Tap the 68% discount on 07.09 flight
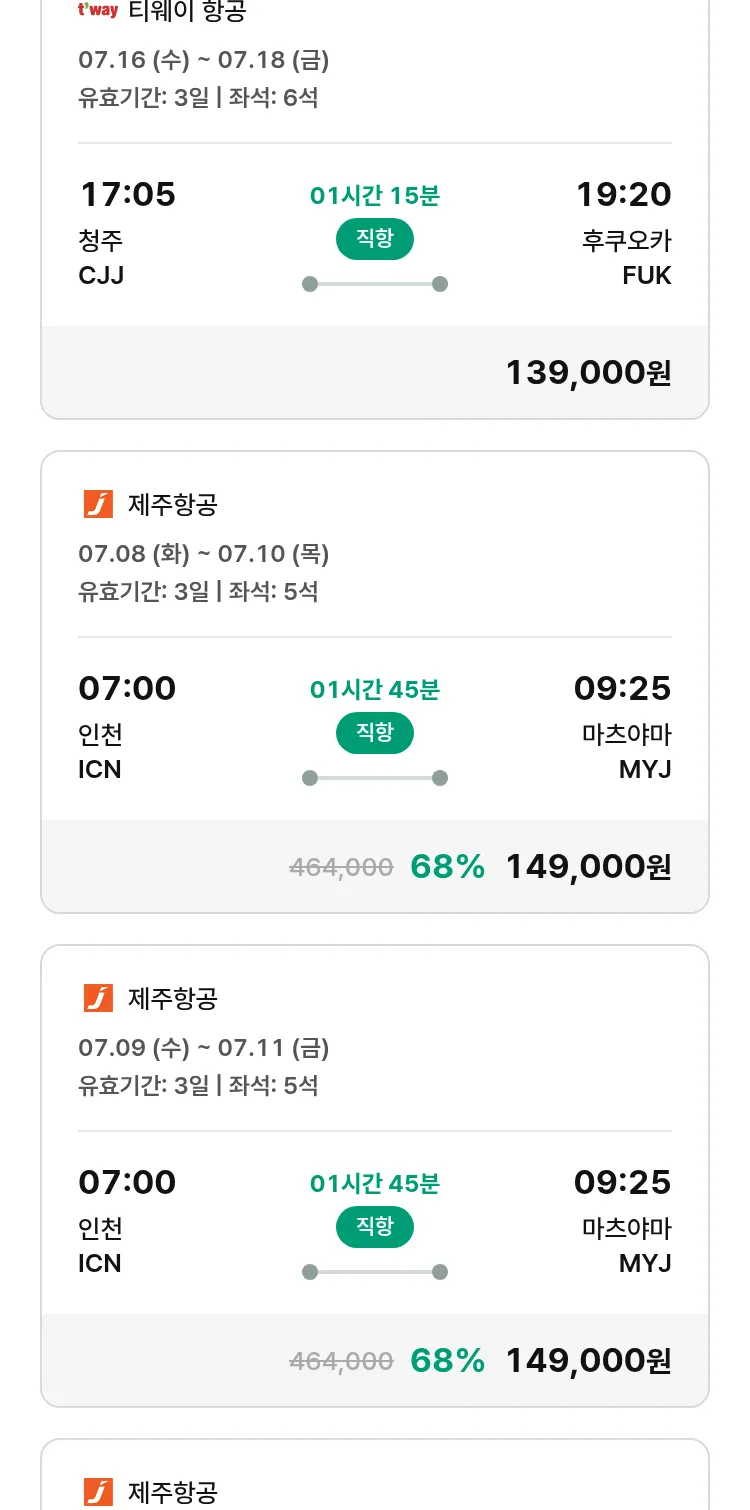Viewport: 750px width, 1510px height. pyautogui.click(x=448, y=1360)
